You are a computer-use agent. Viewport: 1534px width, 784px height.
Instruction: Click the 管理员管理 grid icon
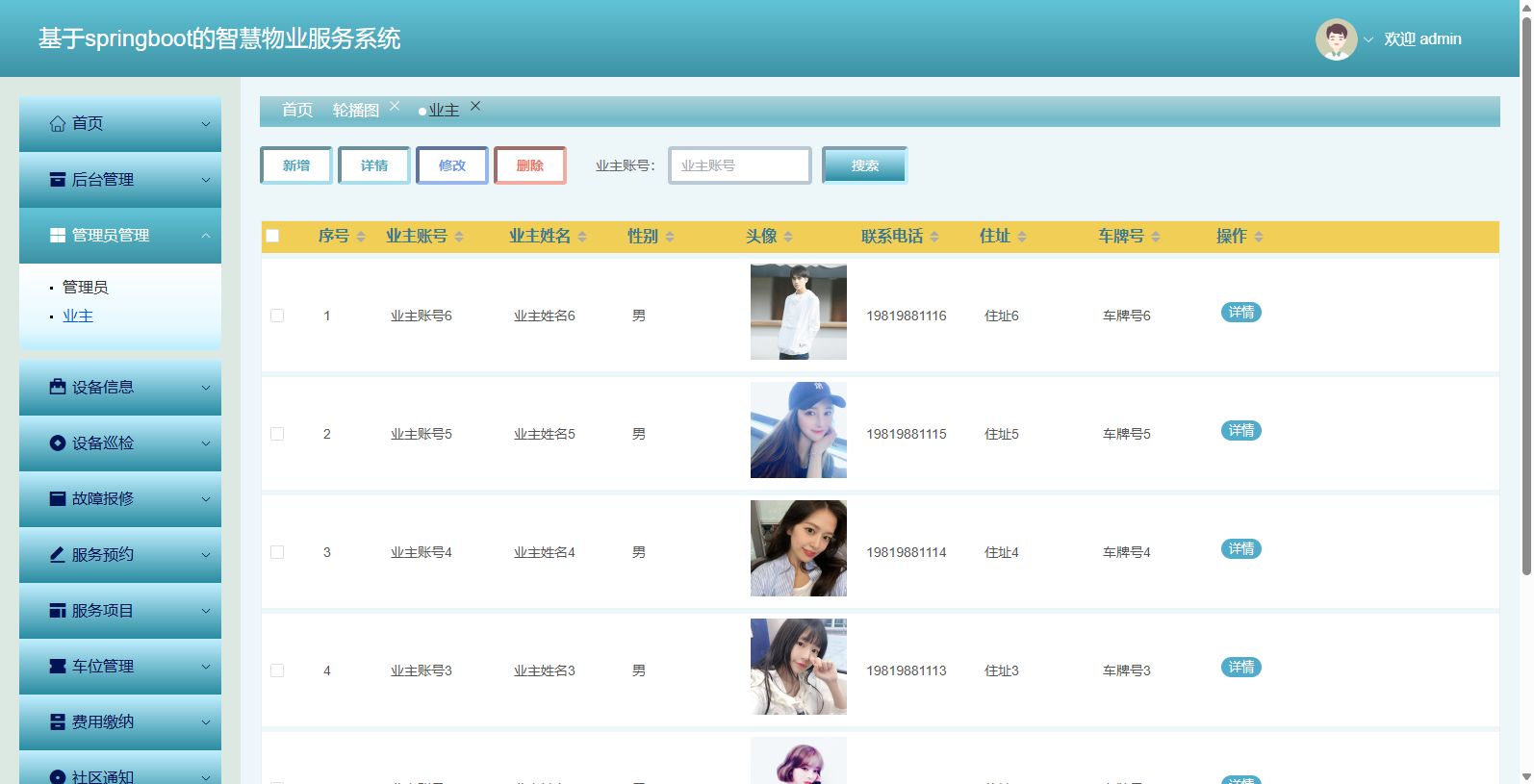(58, 236)
